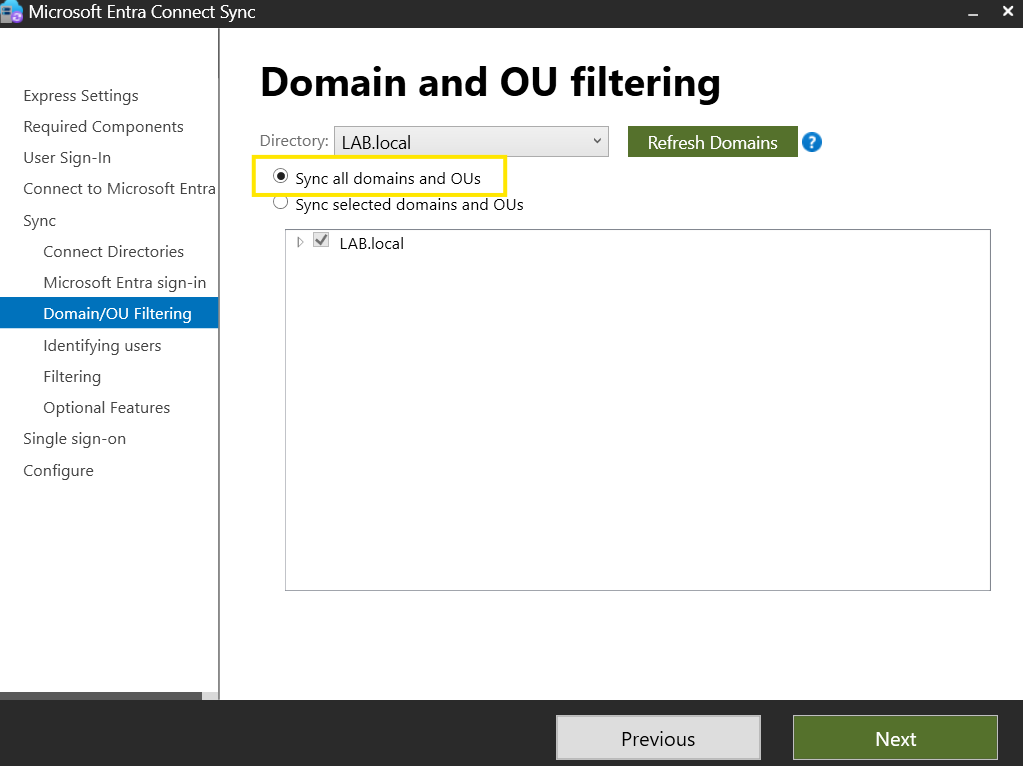The image size is (1023, 766).
Task: Open the User Sign-In step
Action: pyautogui.click(x=67, y=158)
